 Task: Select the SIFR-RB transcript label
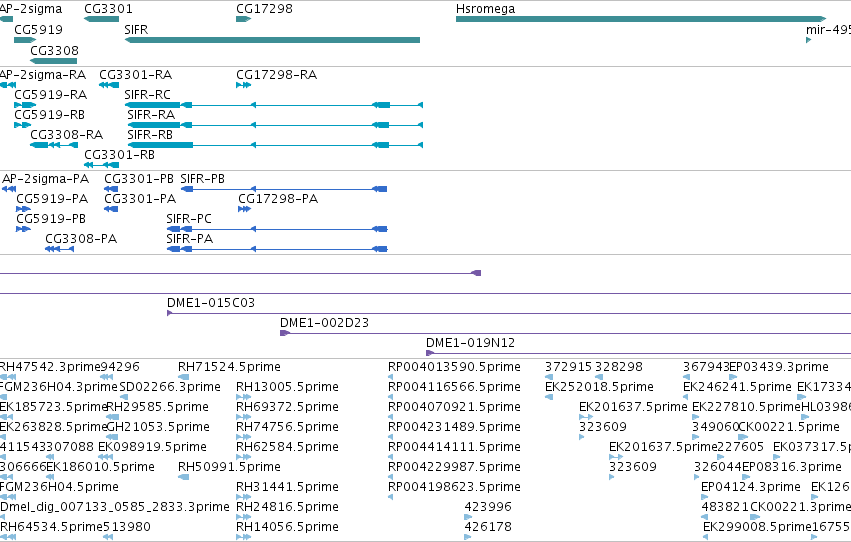[x=150, y=135]
